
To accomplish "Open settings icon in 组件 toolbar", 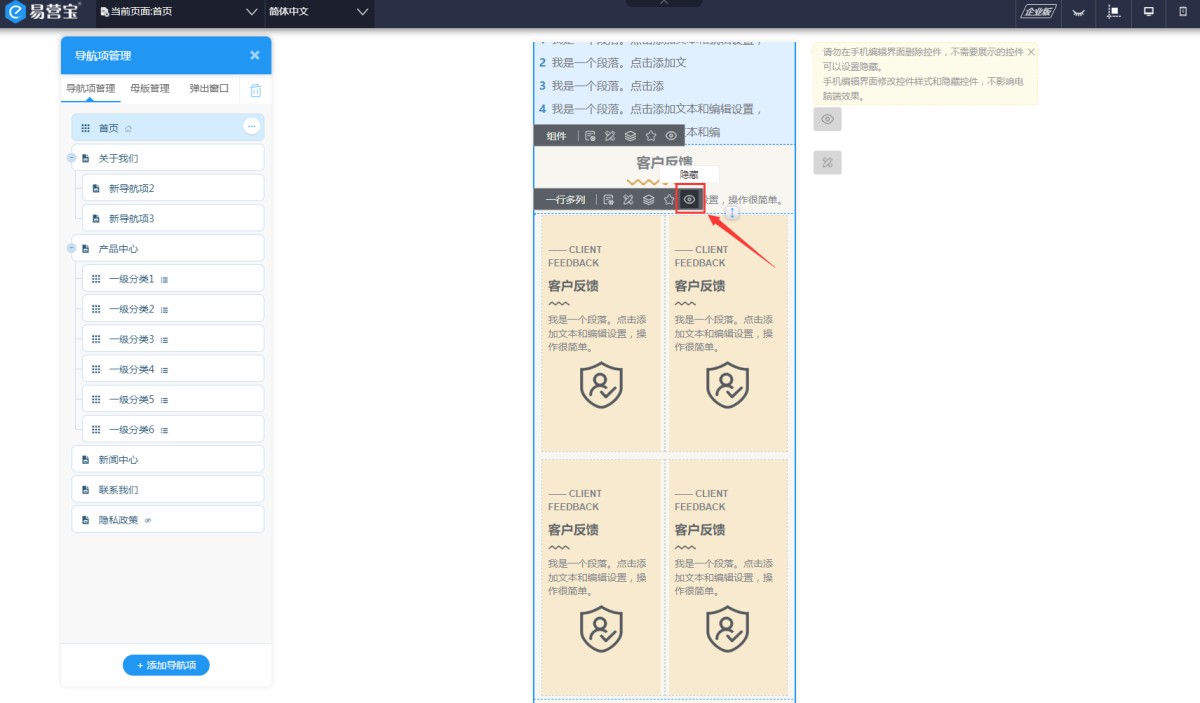I will pyautogui.click(x=590, y=136).
